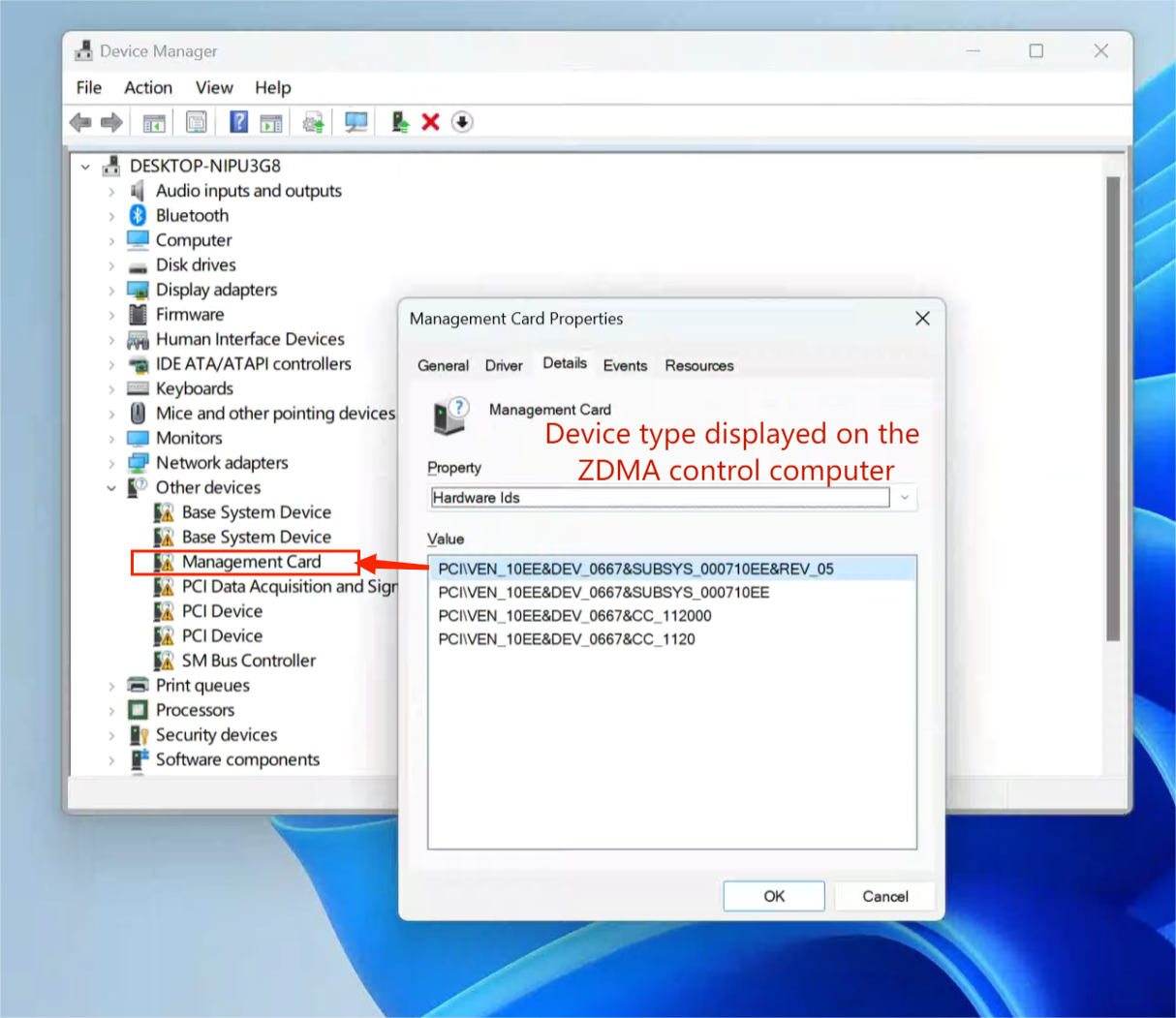Select the Monitors category
1176x1018 pixels.
[x=189, y=439]
